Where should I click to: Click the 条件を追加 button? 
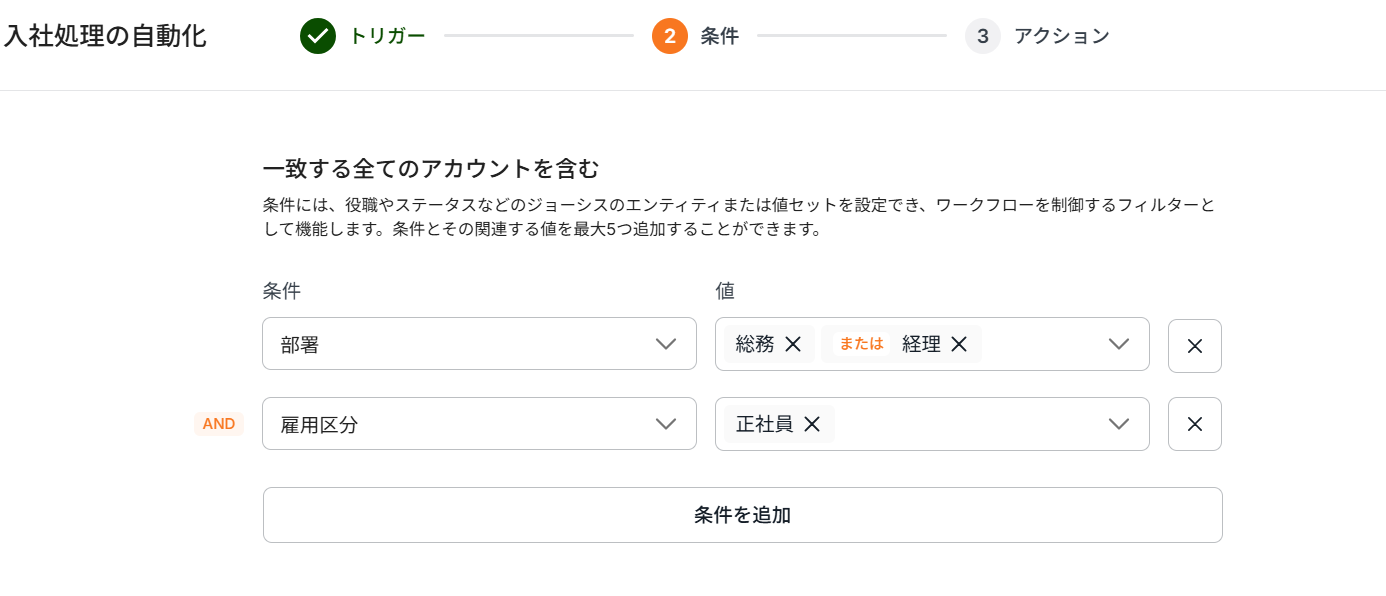tap(742, 515)
